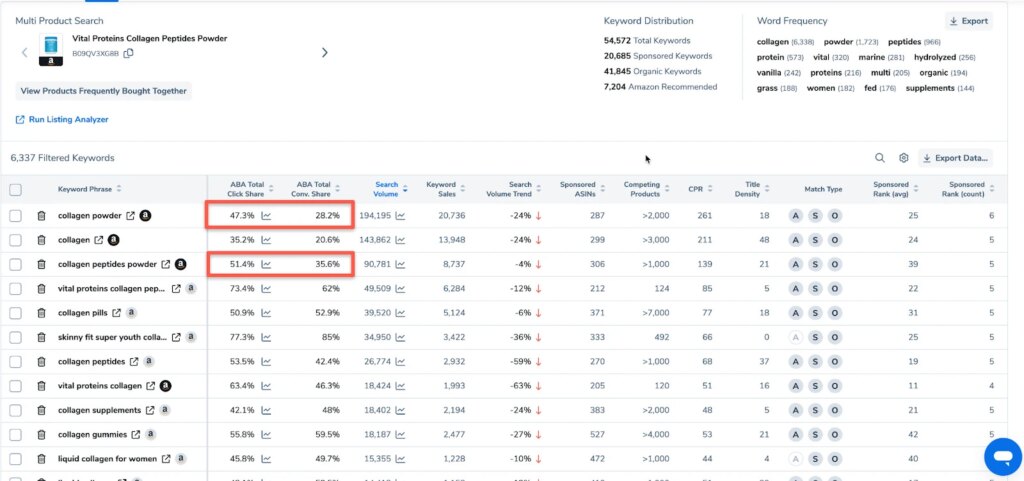Show click share chart for collagen powder
The image size is (1024, 481).
click(x=266, y=215)
